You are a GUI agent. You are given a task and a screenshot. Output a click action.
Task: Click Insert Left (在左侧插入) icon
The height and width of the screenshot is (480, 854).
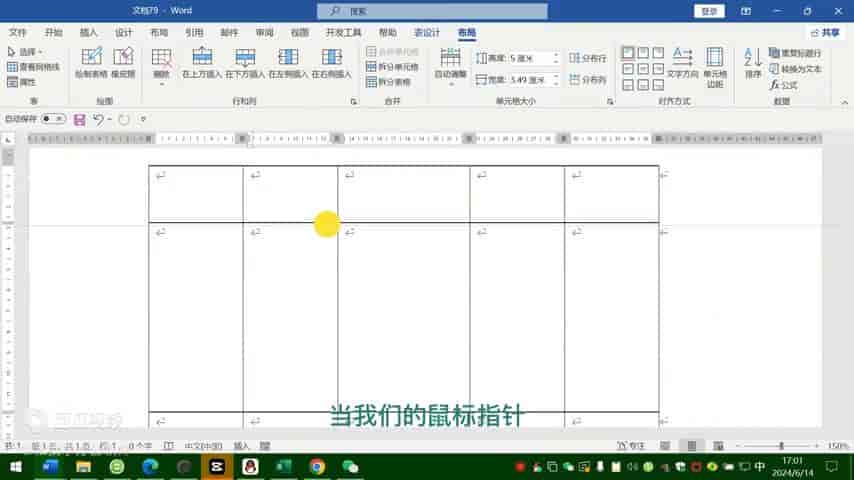[x=288, y=57]
